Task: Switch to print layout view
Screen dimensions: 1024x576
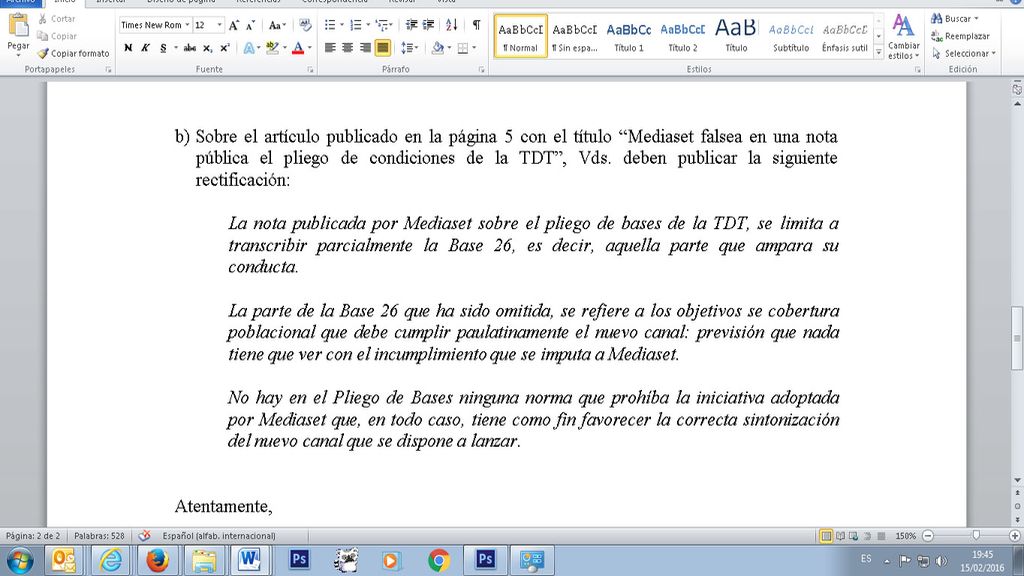Action: [826, 536]
